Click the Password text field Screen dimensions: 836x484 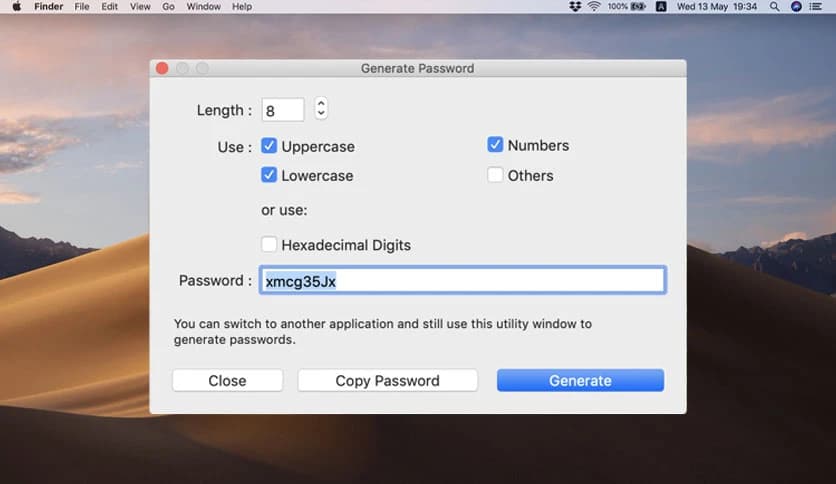pos(462,280)
